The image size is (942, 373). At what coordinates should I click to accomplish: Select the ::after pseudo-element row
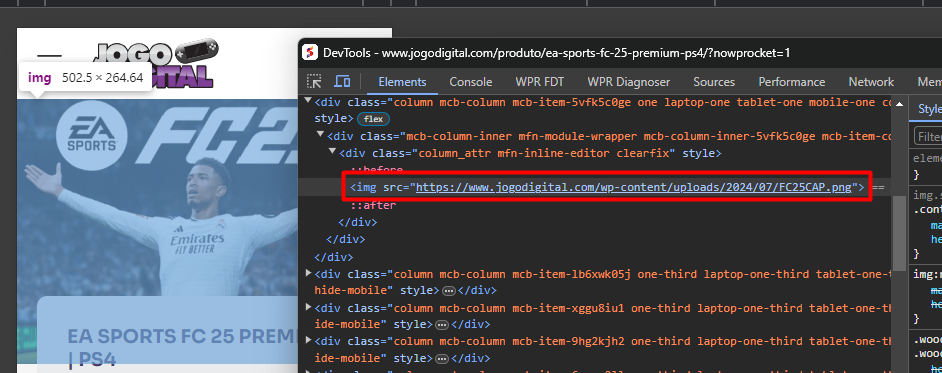pos(374,205)
